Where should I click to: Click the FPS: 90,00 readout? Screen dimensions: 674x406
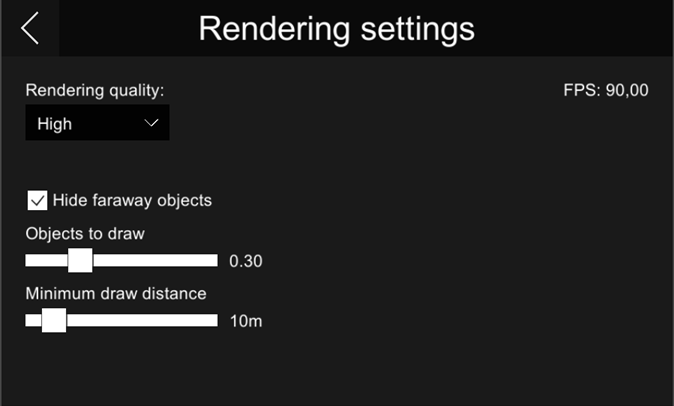[x=606, y=91]
